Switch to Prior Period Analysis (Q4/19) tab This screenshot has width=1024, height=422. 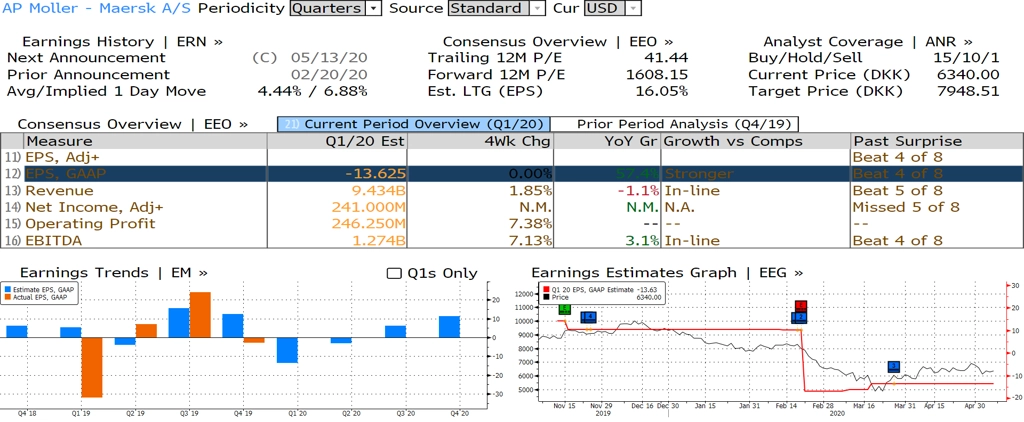pos(675,124)
